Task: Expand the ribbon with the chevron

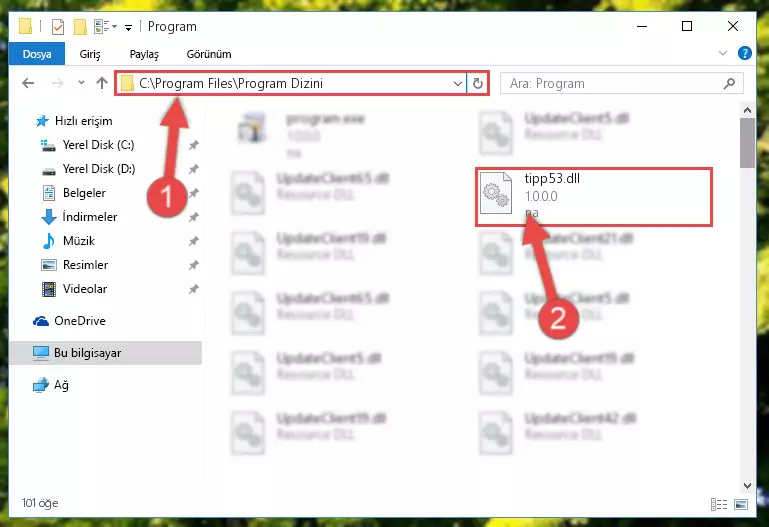Action: coord(722,53)
